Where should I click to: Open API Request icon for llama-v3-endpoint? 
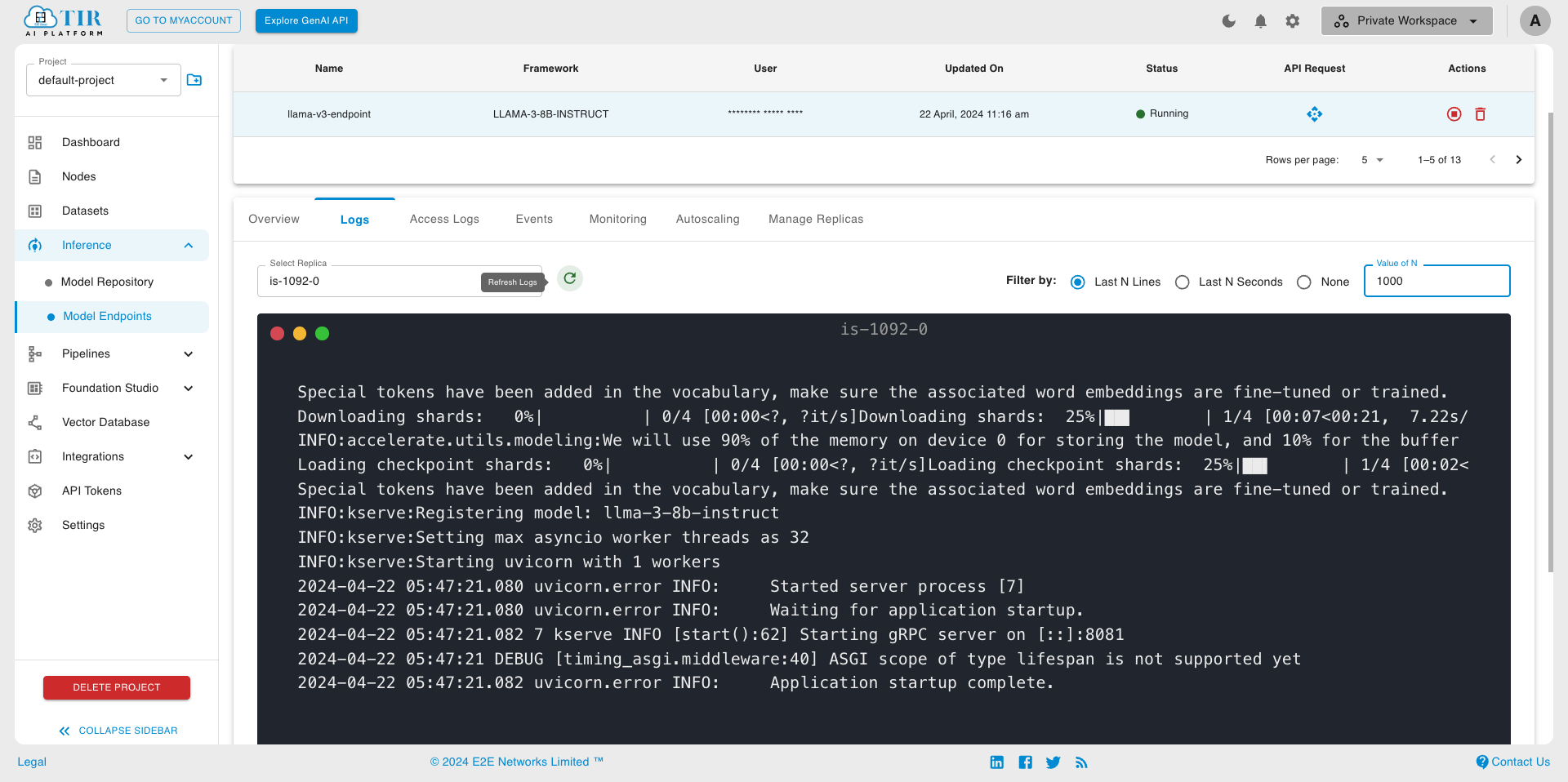[1314, 114]
